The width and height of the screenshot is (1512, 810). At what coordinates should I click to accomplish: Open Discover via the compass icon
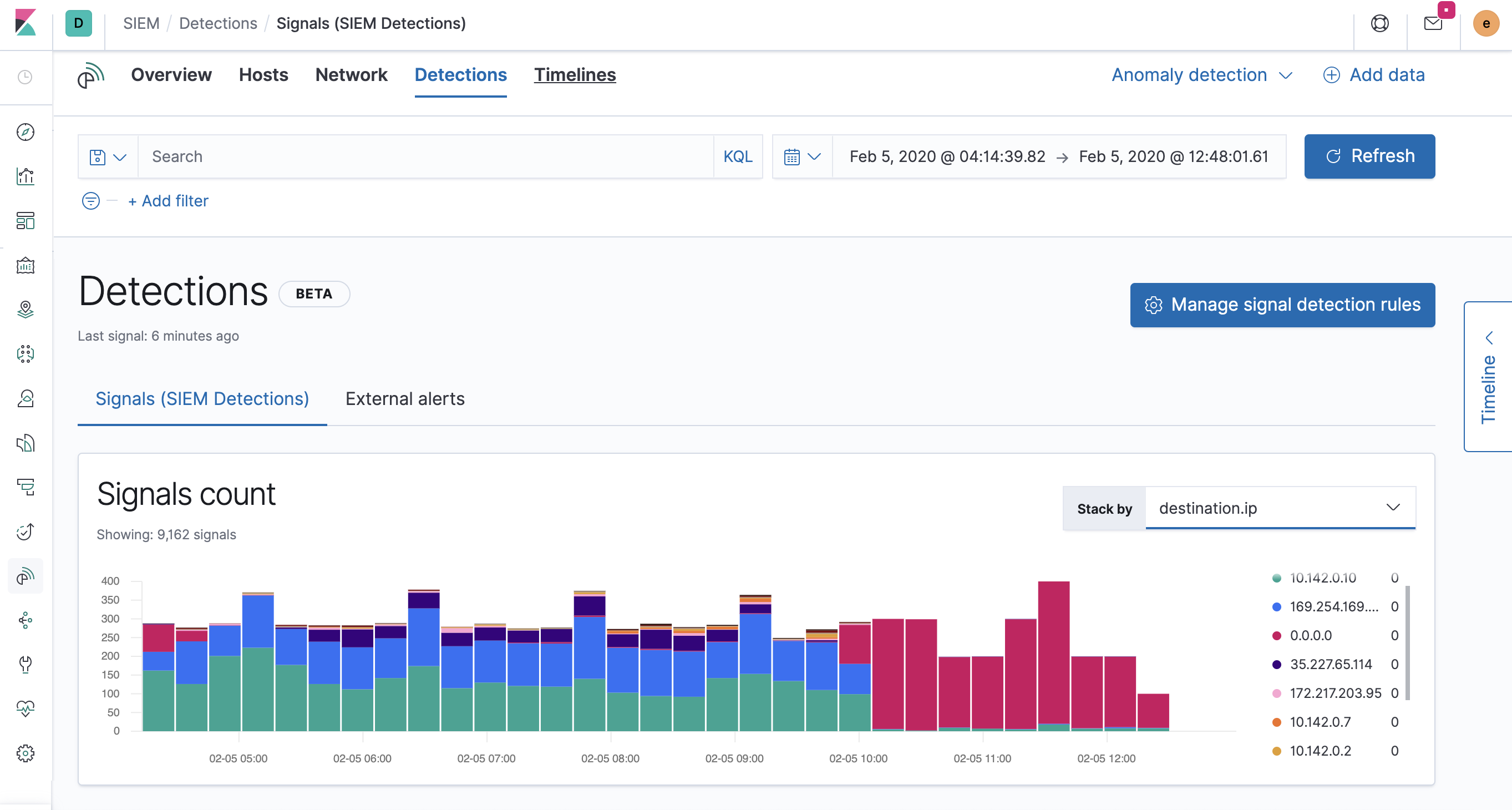[x=26, y=132]
